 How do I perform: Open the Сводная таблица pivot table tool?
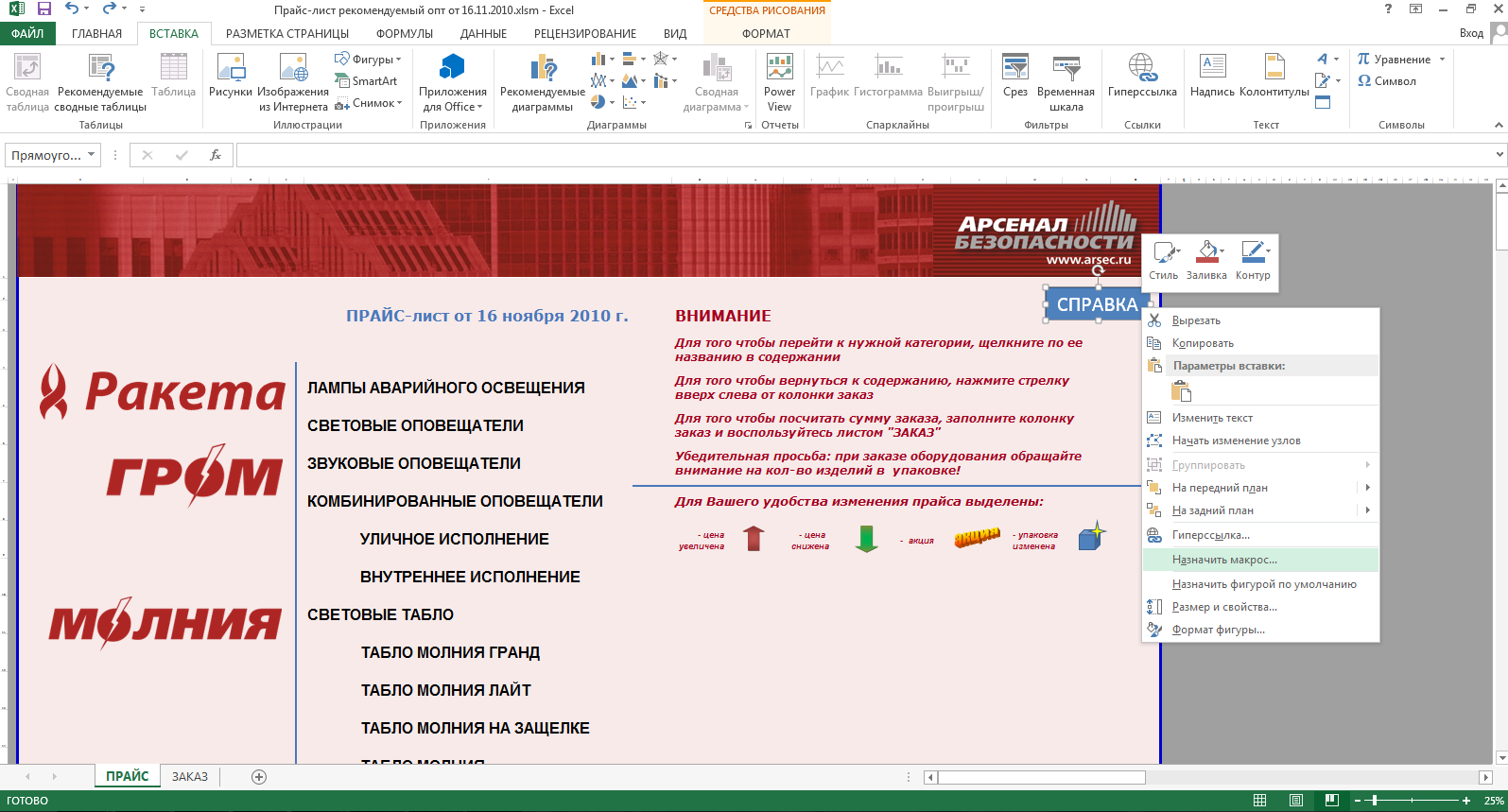pos(27,83)
